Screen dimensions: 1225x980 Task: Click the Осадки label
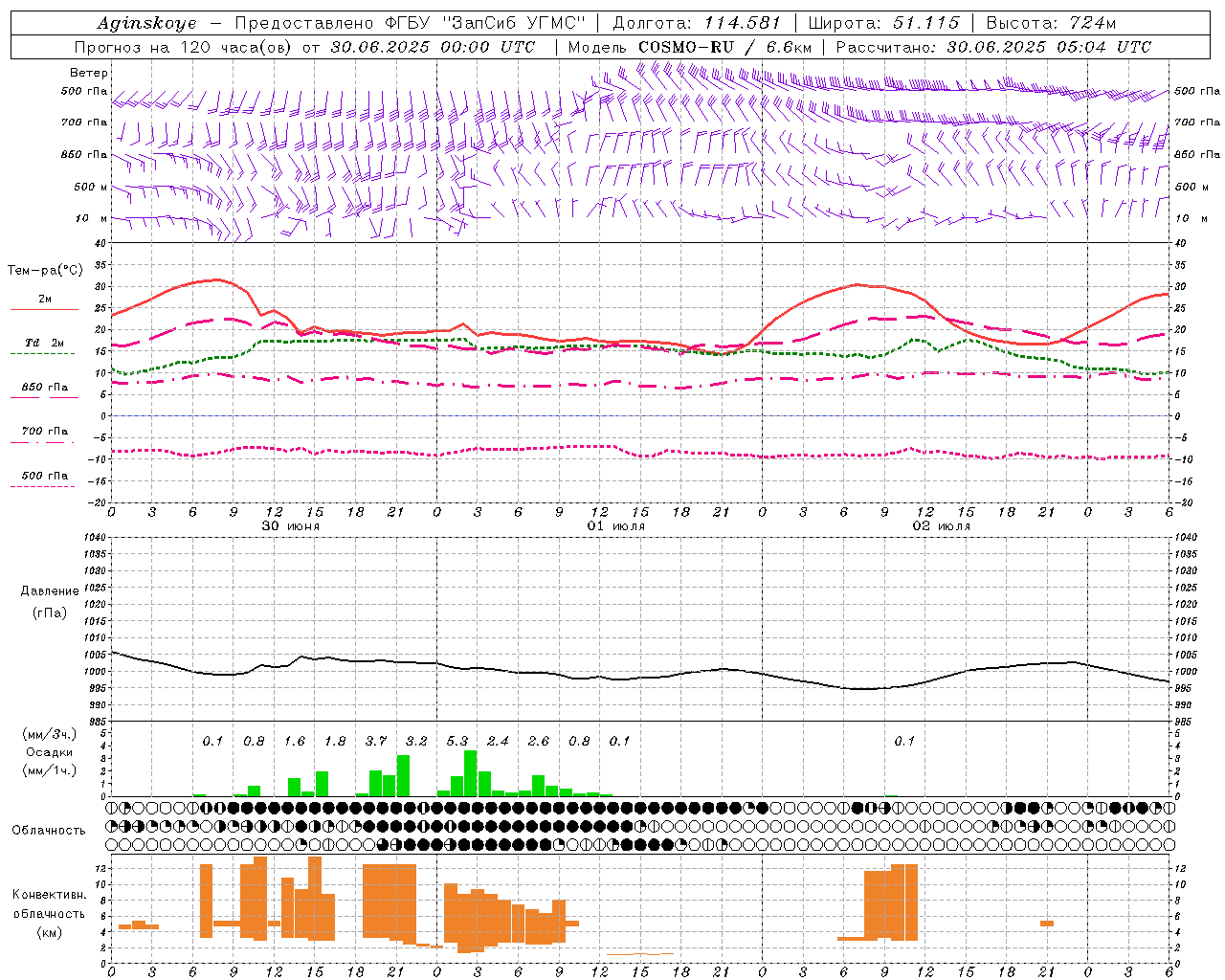point(49,752)
